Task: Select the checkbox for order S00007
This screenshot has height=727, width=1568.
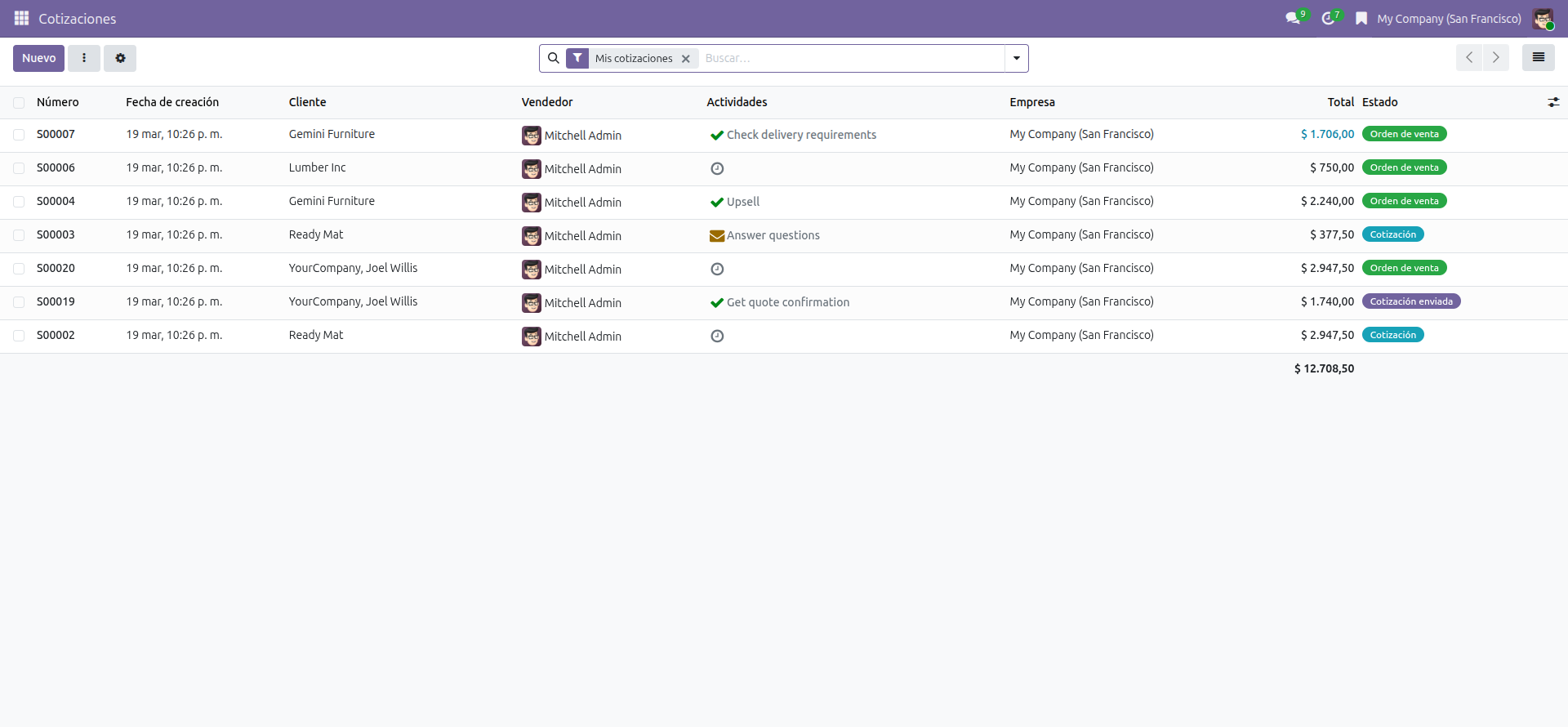Action: pos(19,135)
